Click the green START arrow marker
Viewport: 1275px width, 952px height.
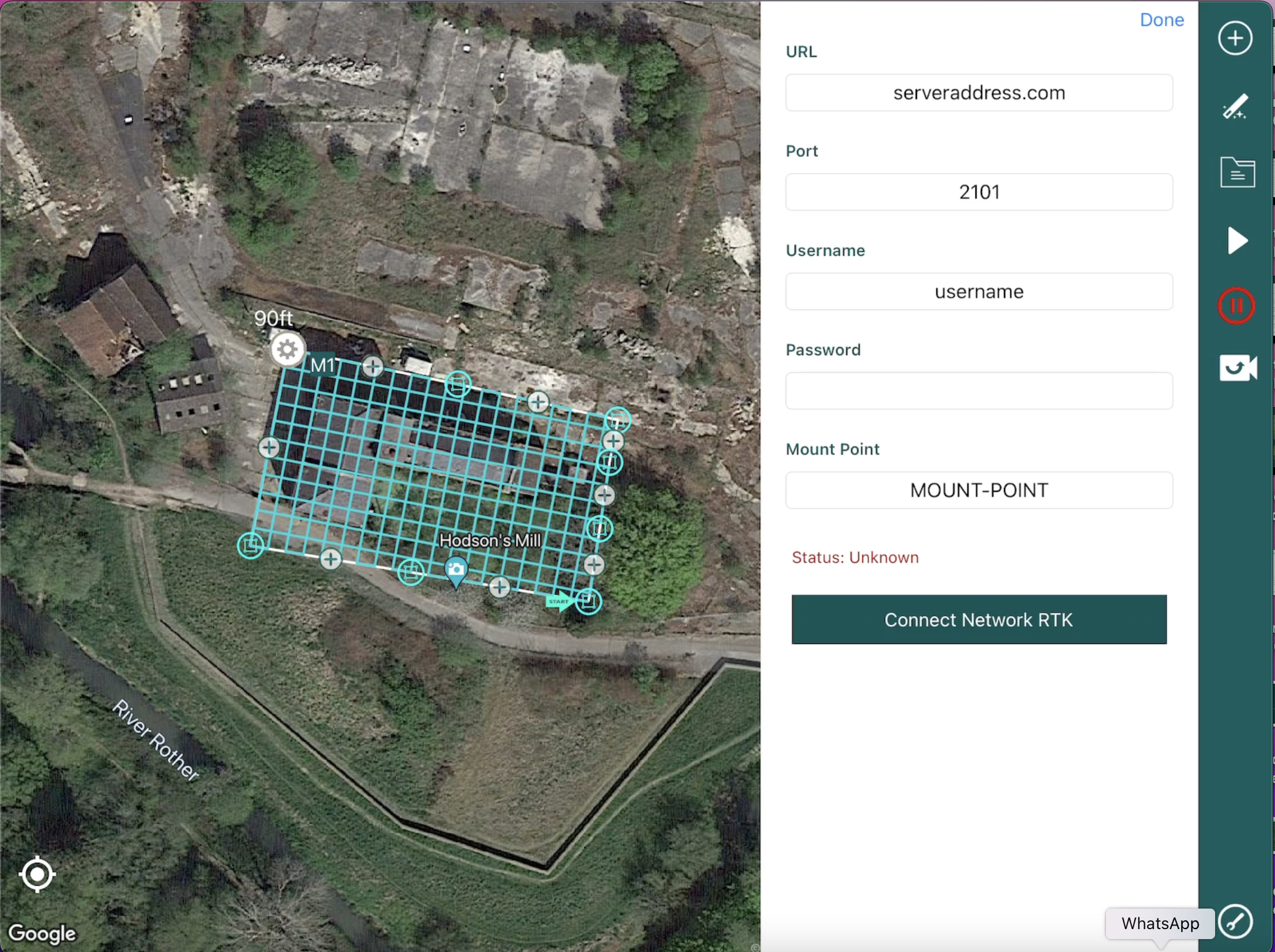(558, 601)
